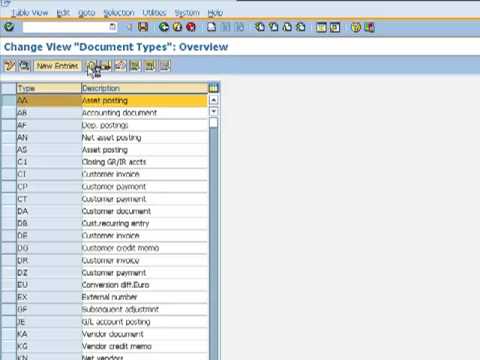This screenshot has width=480, height=360.
Task: Click the type cell 'AS'
Action: click(x=49, y=150)
